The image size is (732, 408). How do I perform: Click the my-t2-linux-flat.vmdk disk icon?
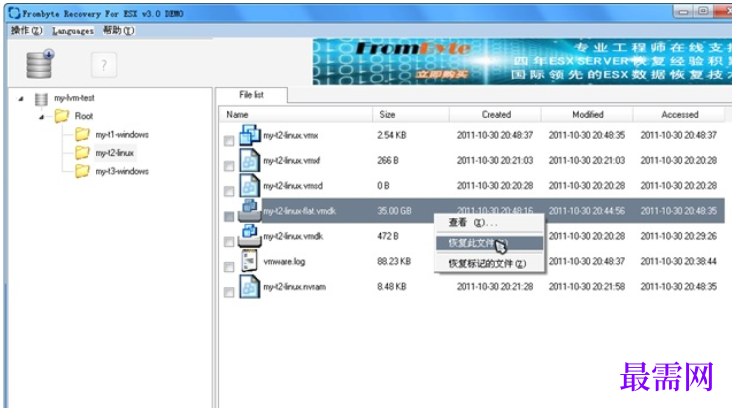pos(249,211)
